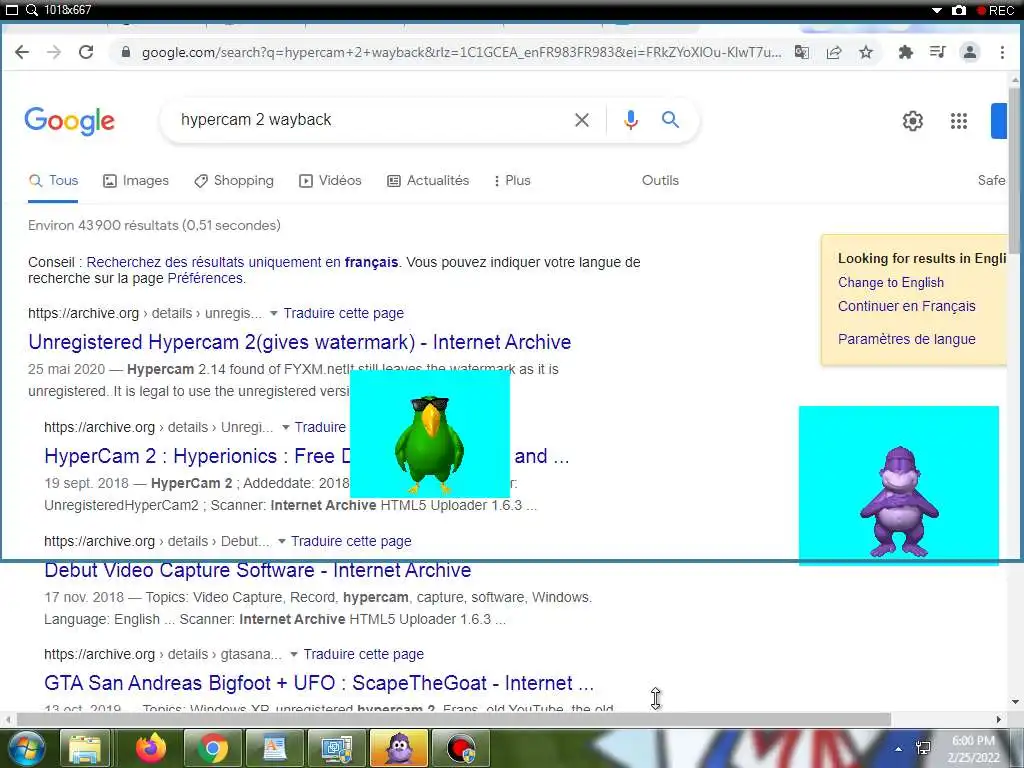The image size is (1024, 768).
Task: Reload the Google search page
Action: (x=86, y=52)
